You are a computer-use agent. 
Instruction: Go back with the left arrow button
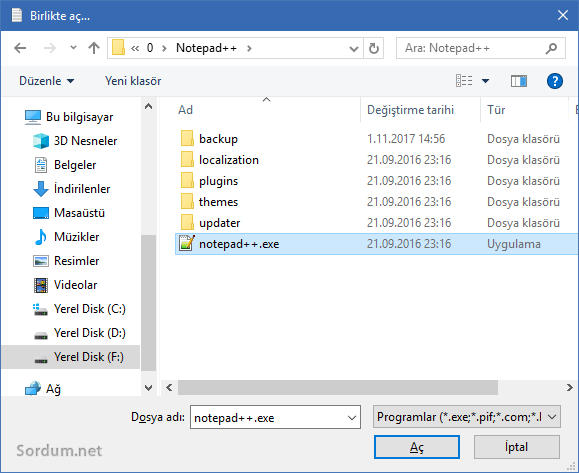pos(20,48)
